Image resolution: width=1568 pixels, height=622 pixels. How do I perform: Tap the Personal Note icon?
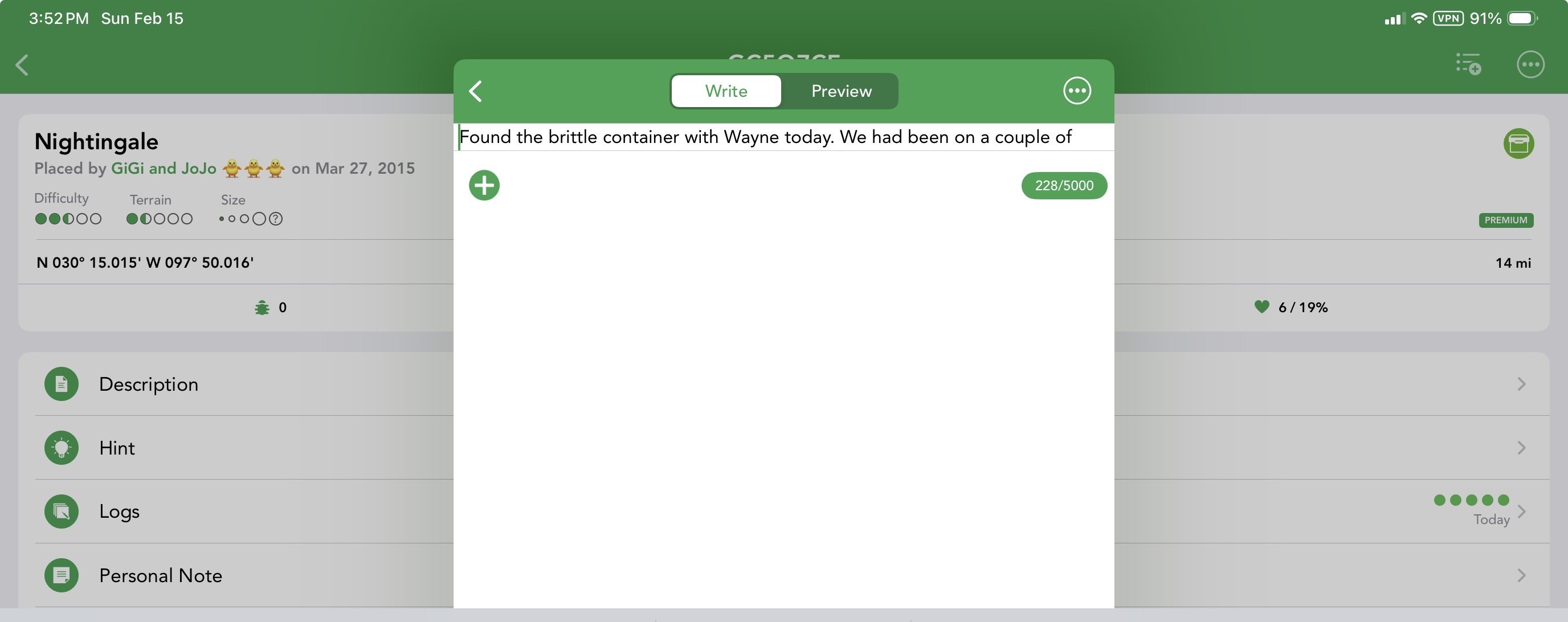[x=62, y=575]
